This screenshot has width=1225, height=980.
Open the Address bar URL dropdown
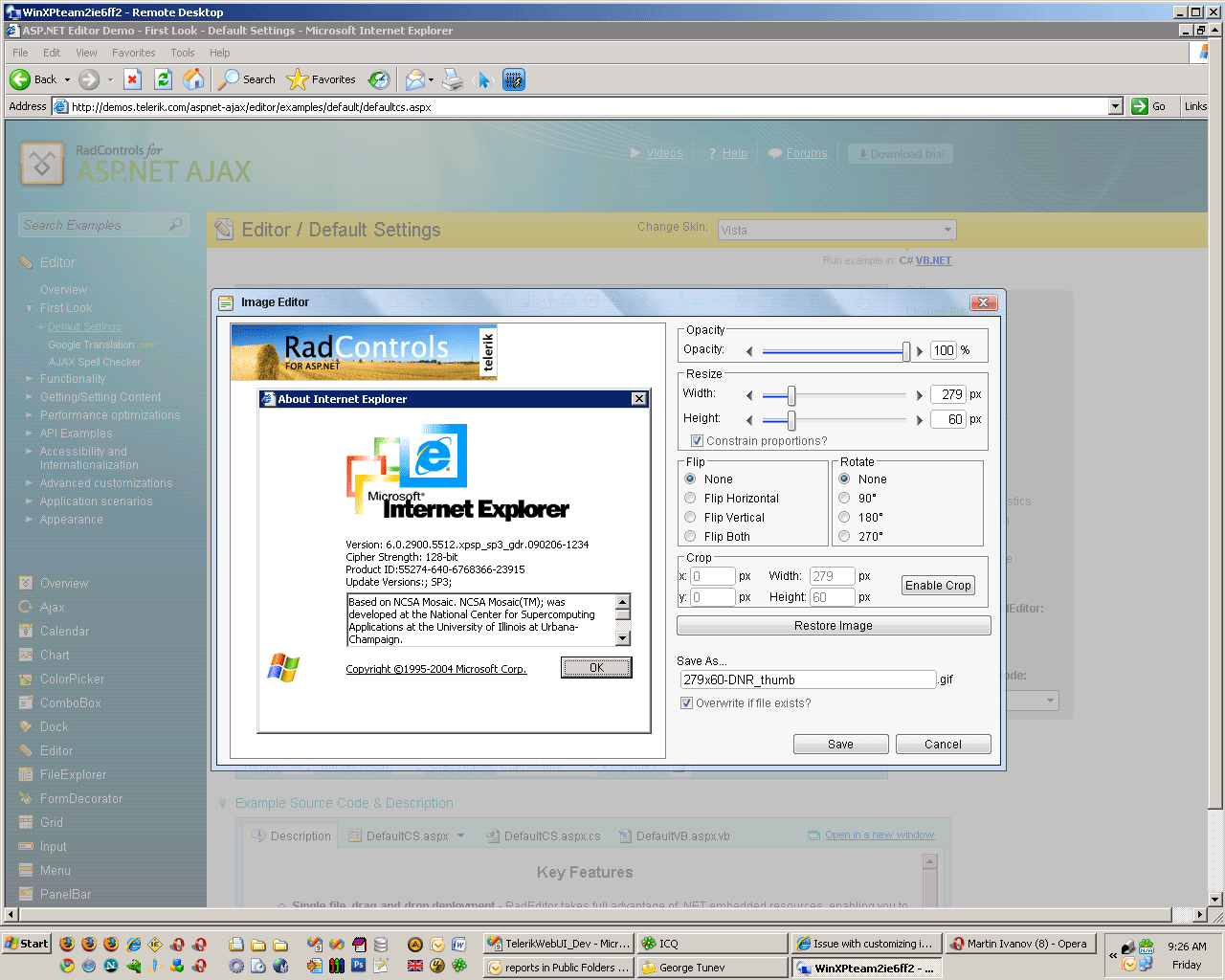1116,106
